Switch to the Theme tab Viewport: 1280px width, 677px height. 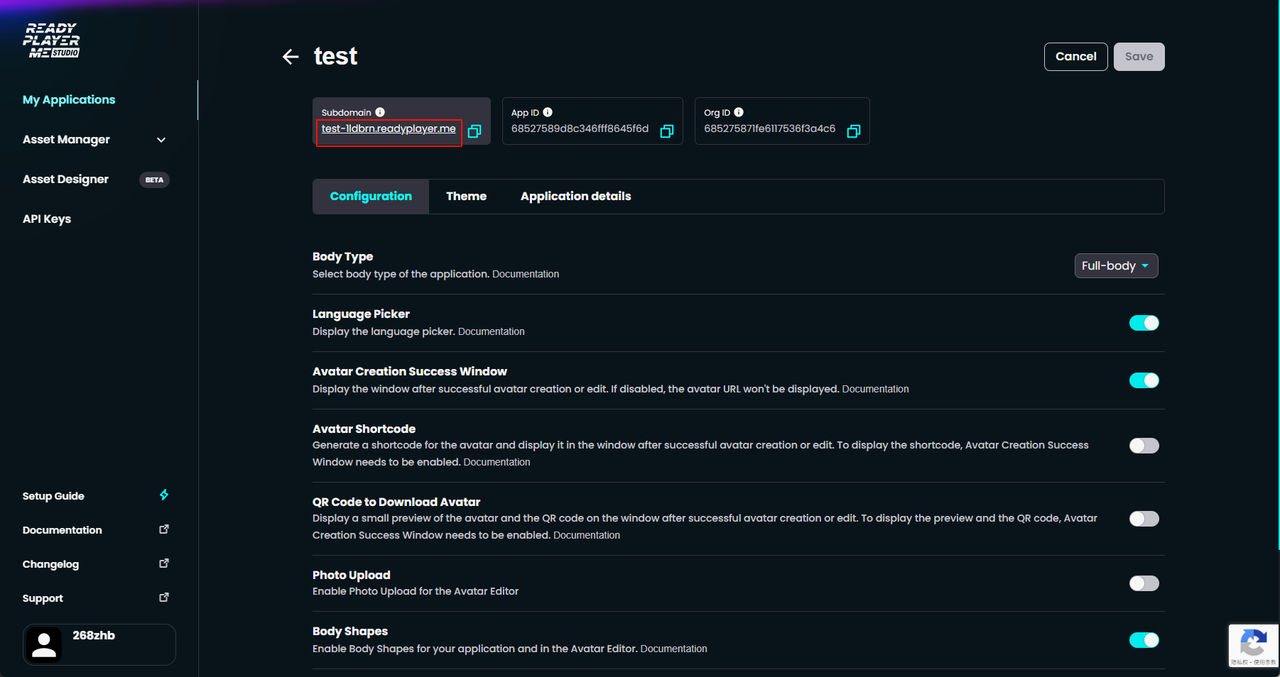pyautogui.click(x=466, y=197)
